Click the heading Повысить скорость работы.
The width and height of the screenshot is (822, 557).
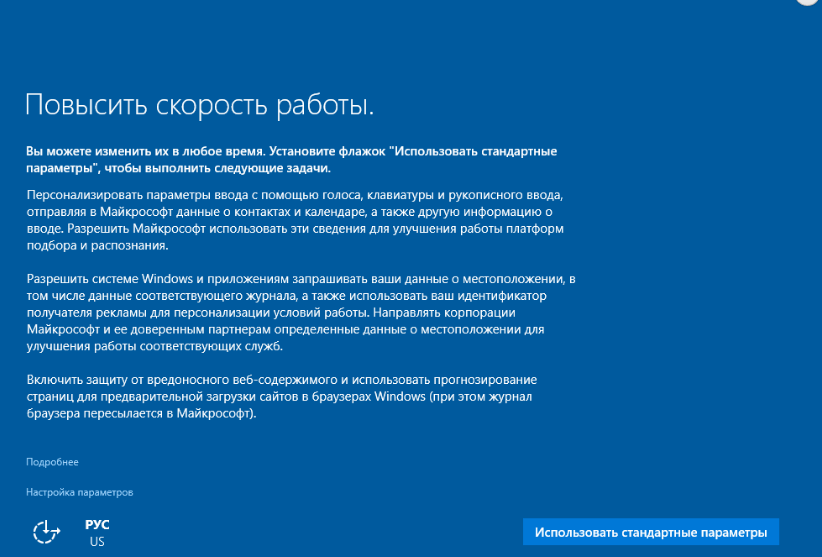tap(200, 105)
